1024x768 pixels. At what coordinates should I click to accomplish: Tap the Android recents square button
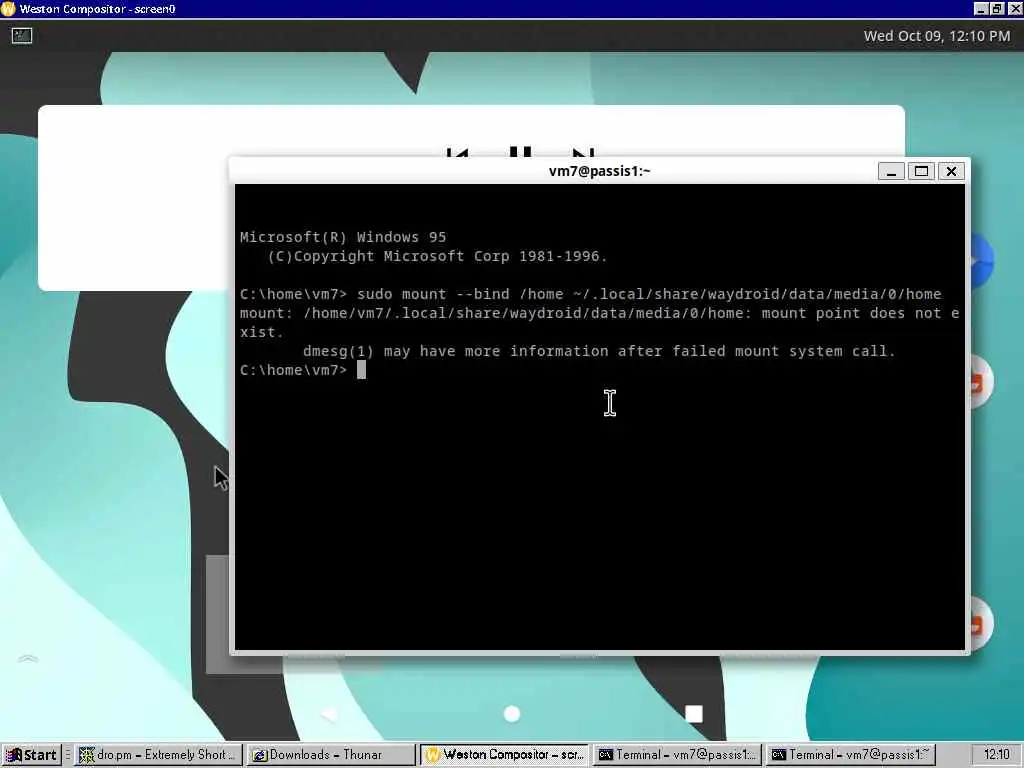point(694,714)
